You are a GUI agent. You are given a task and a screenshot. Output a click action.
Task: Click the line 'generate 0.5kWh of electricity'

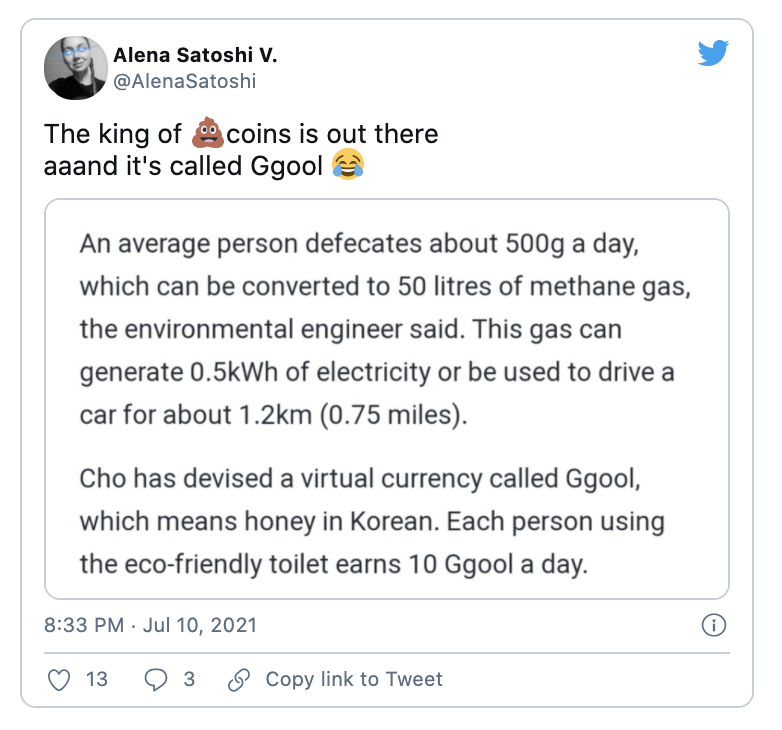(377, 373)
